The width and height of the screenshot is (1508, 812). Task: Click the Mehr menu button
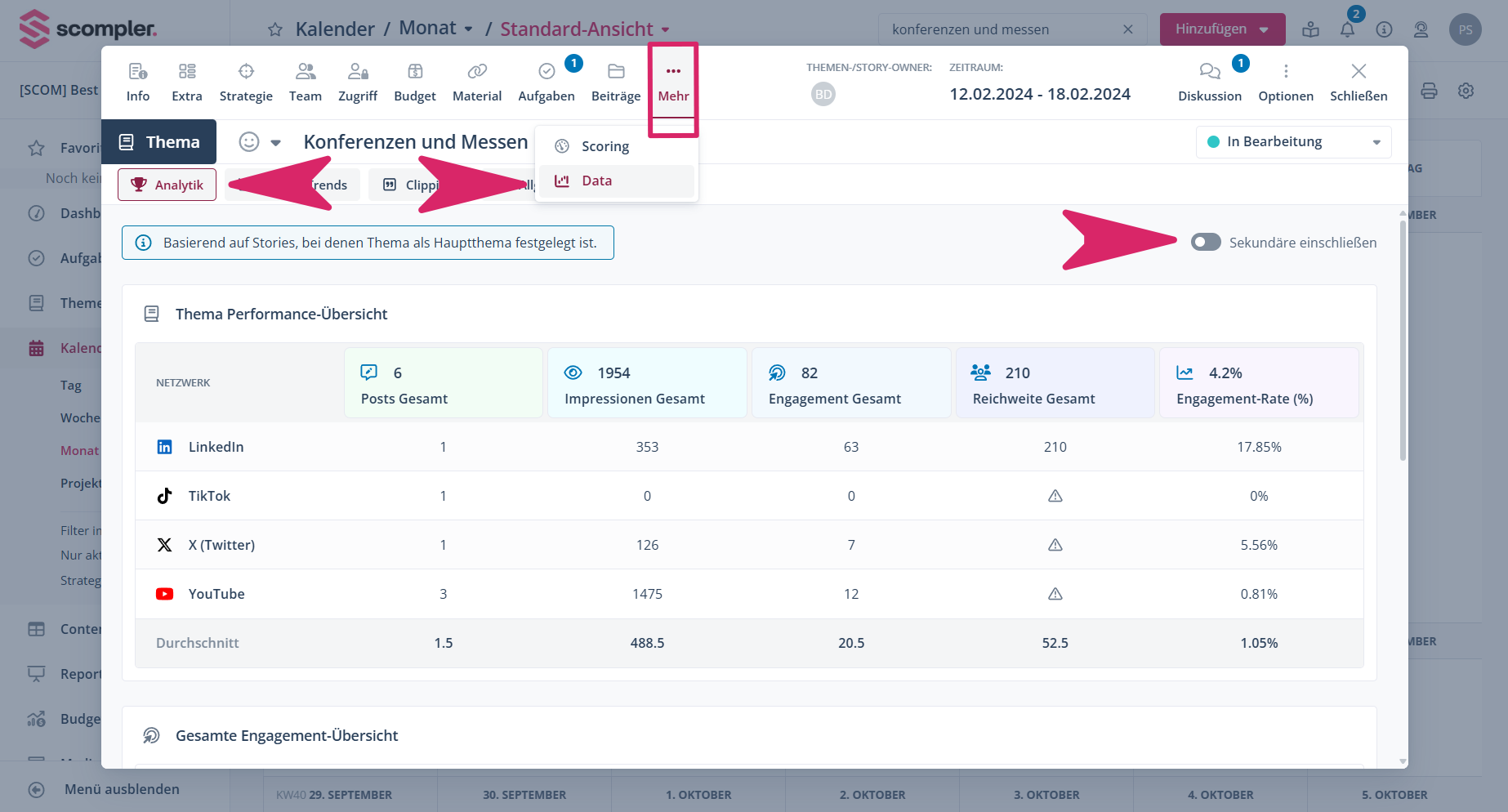pyautogui.click(x=673, y=83)
